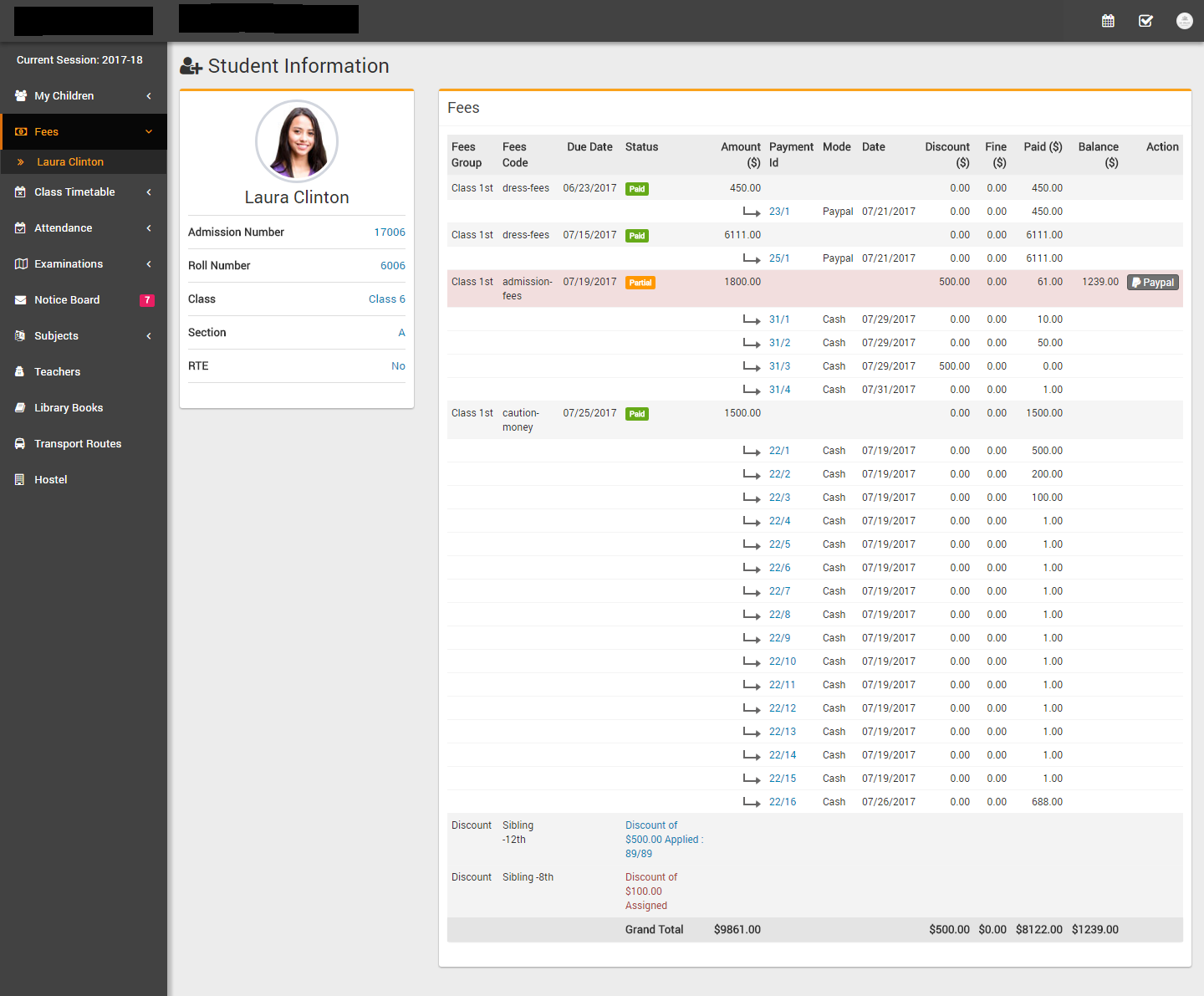
Task: Click the Transport Routes bus icon
Action: coord(20,444)
